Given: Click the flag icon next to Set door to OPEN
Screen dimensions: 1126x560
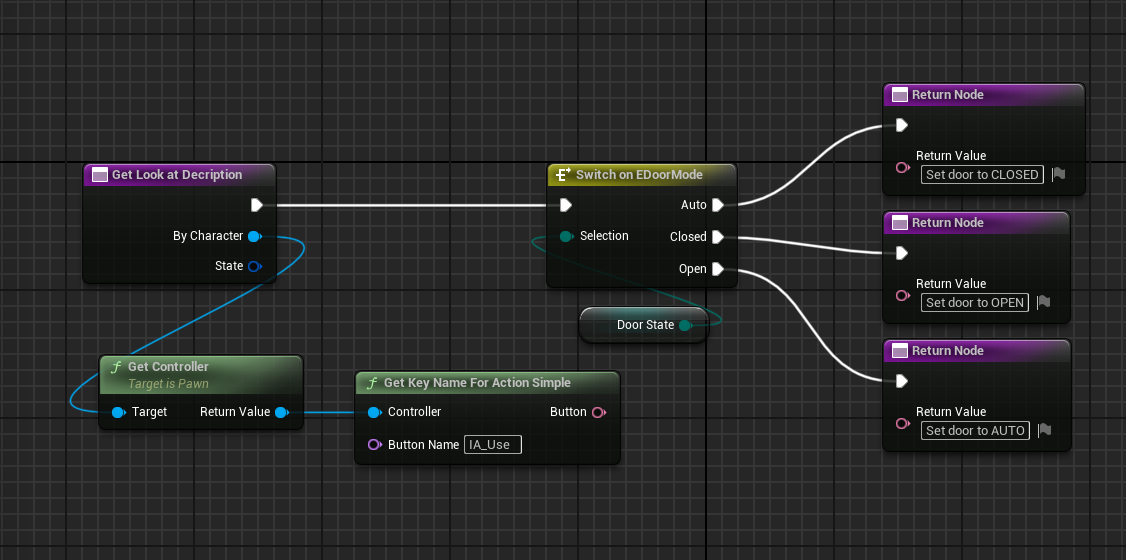Looking at the screenshot, I should (x=1043, y=302).
